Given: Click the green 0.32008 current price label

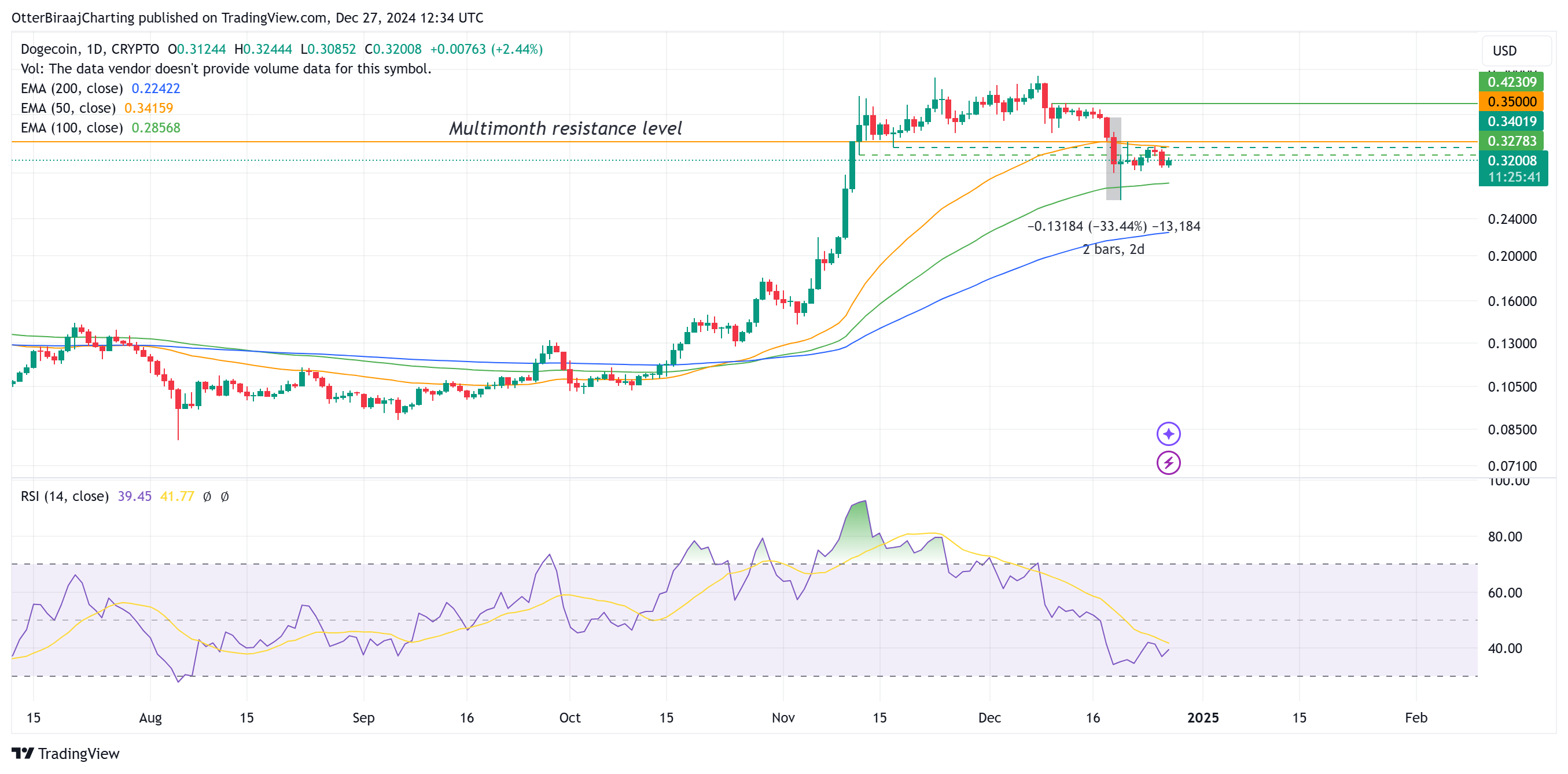Looking at the screenshot, I should tap(1514, 160).
